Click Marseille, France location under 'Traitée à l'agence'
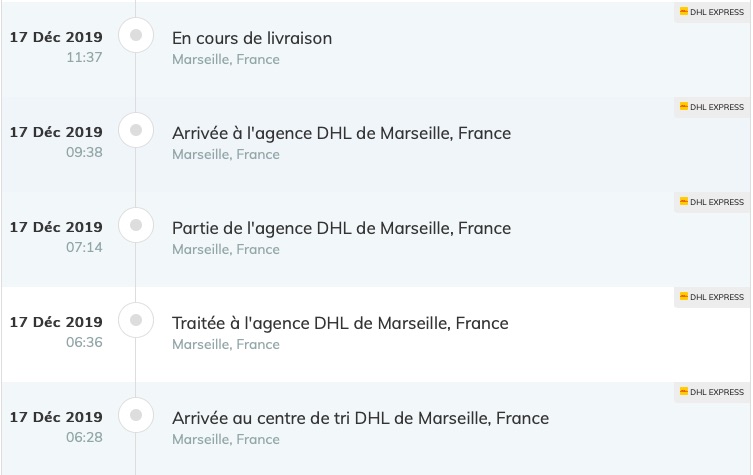Viewport: 753px width, 475px height. (226, 344)
